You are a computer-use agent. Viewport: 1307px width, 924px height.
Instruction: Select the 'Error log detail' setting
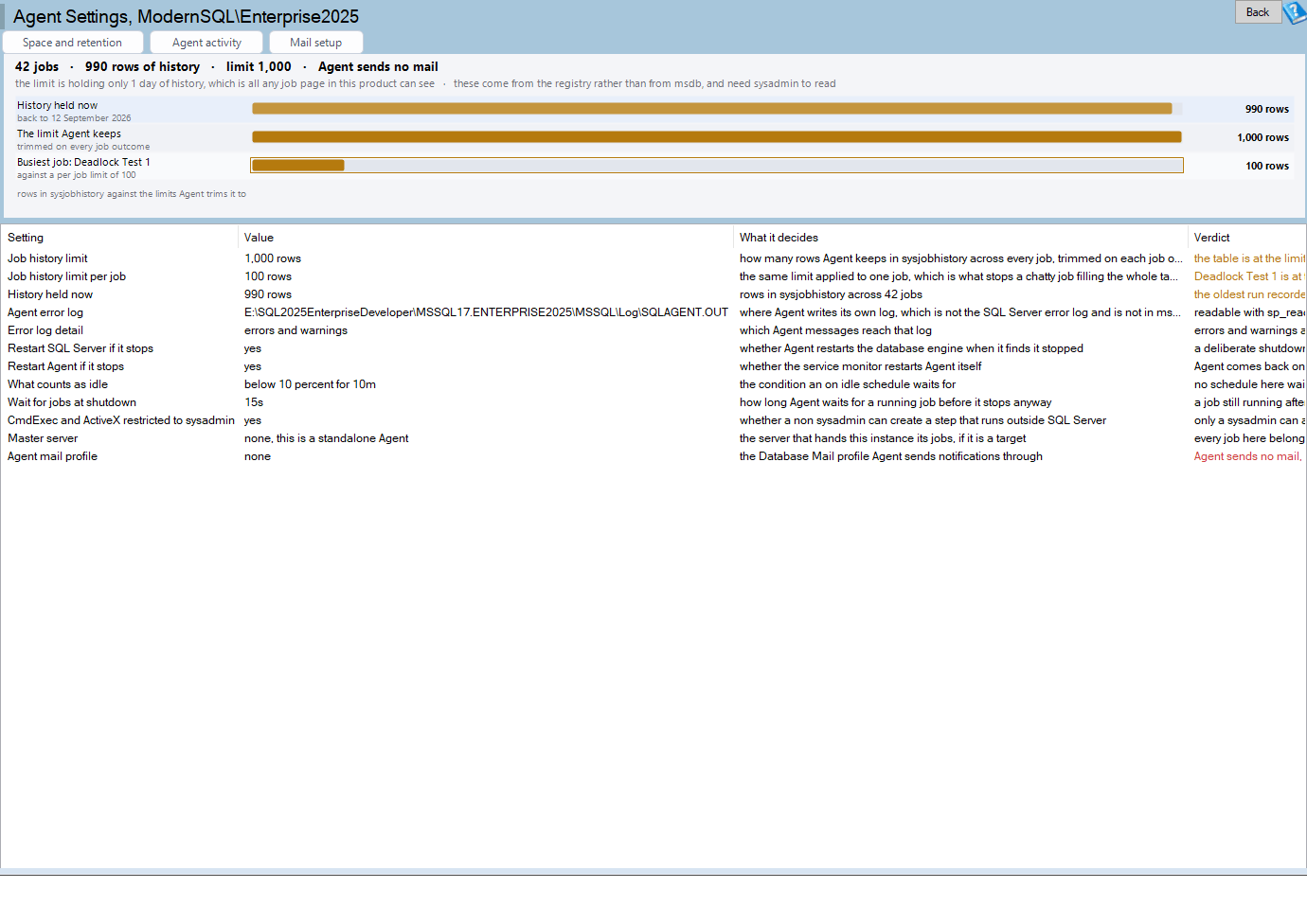45,330
